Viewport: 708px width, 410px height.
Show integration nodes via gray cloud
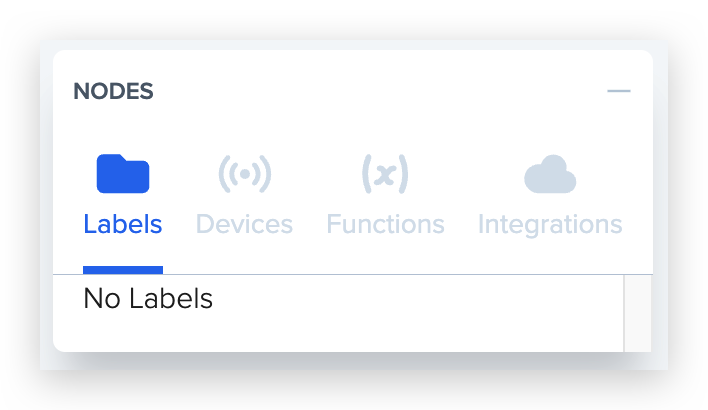click(x=550, y=174)
